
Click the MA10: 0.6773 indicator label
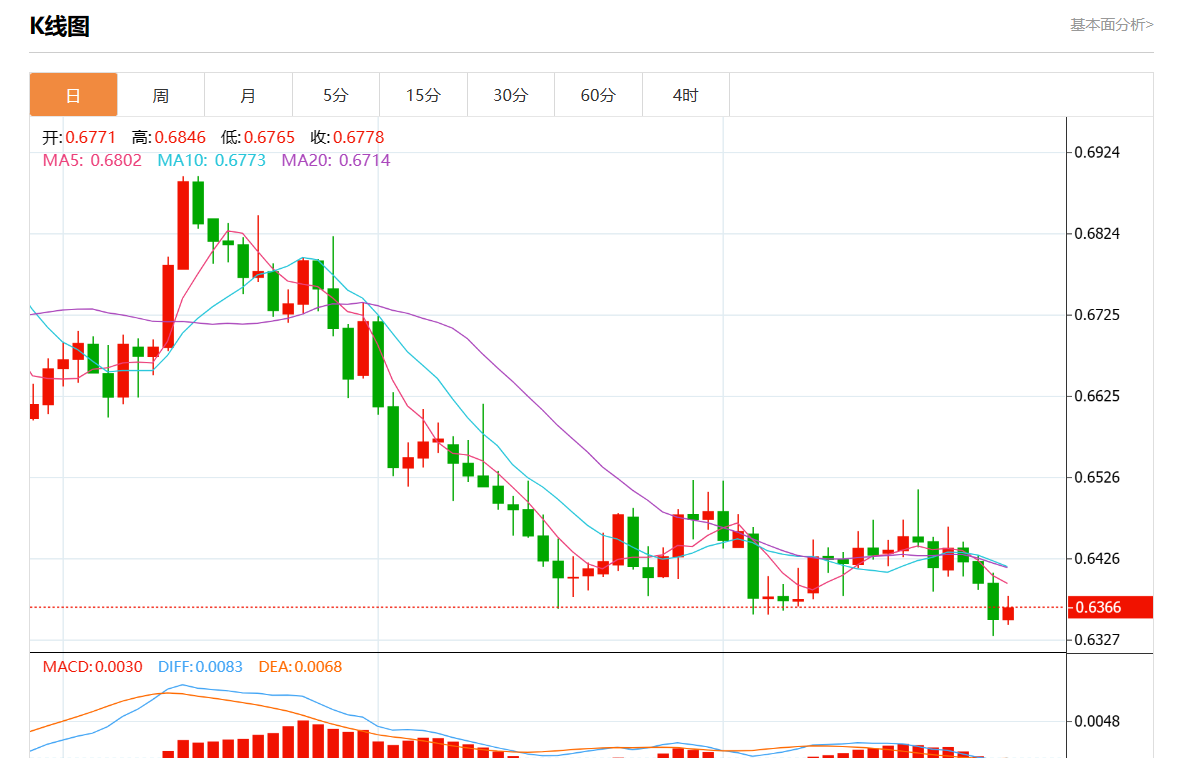(x=212, y=160)
